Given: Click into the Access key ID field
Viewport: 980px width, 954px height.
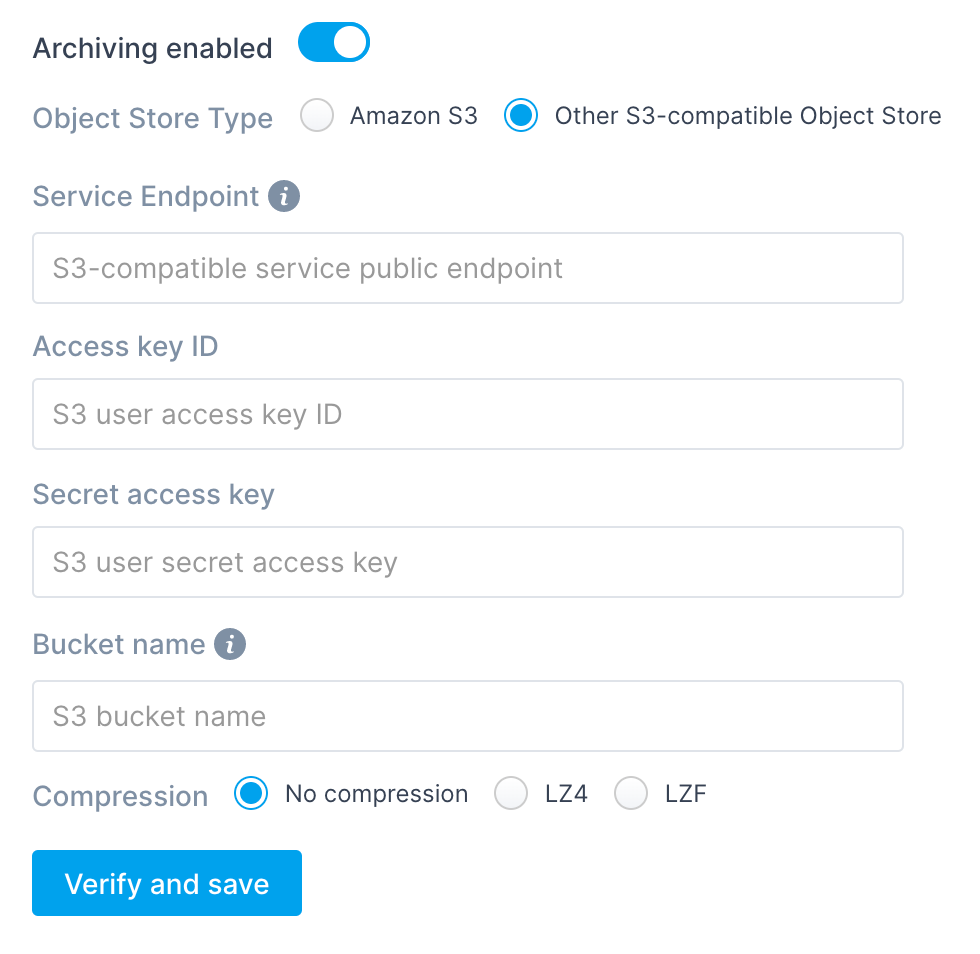Looking at the screenshot, I should (x=468, y=414).
